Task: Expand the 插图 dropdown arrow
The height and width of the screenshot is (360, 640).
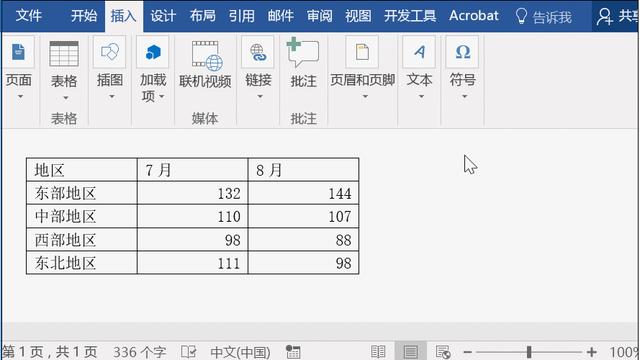Action: (111, 97)
